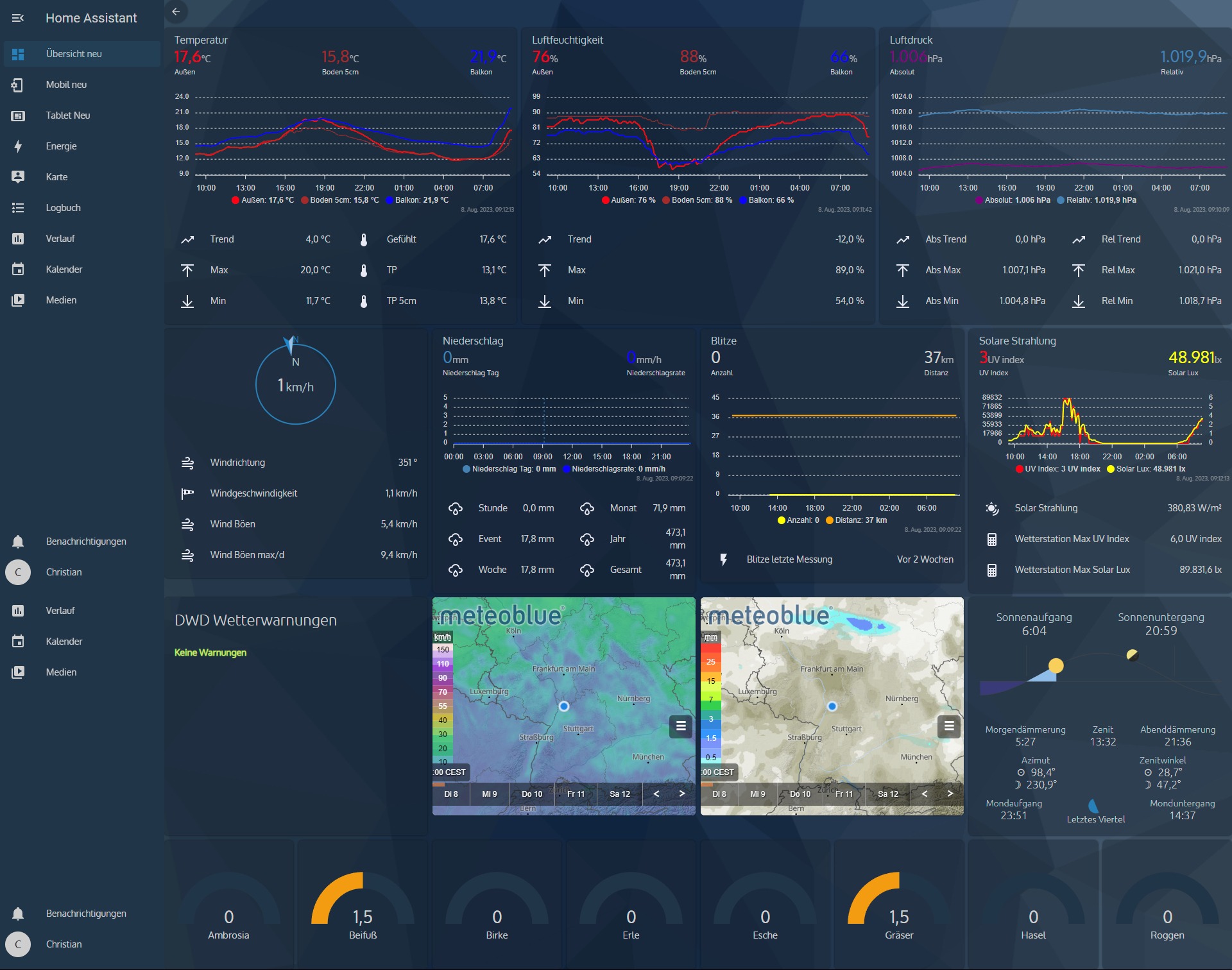Toggle Boden 5cm 88 % humidity series

(697, 200)
